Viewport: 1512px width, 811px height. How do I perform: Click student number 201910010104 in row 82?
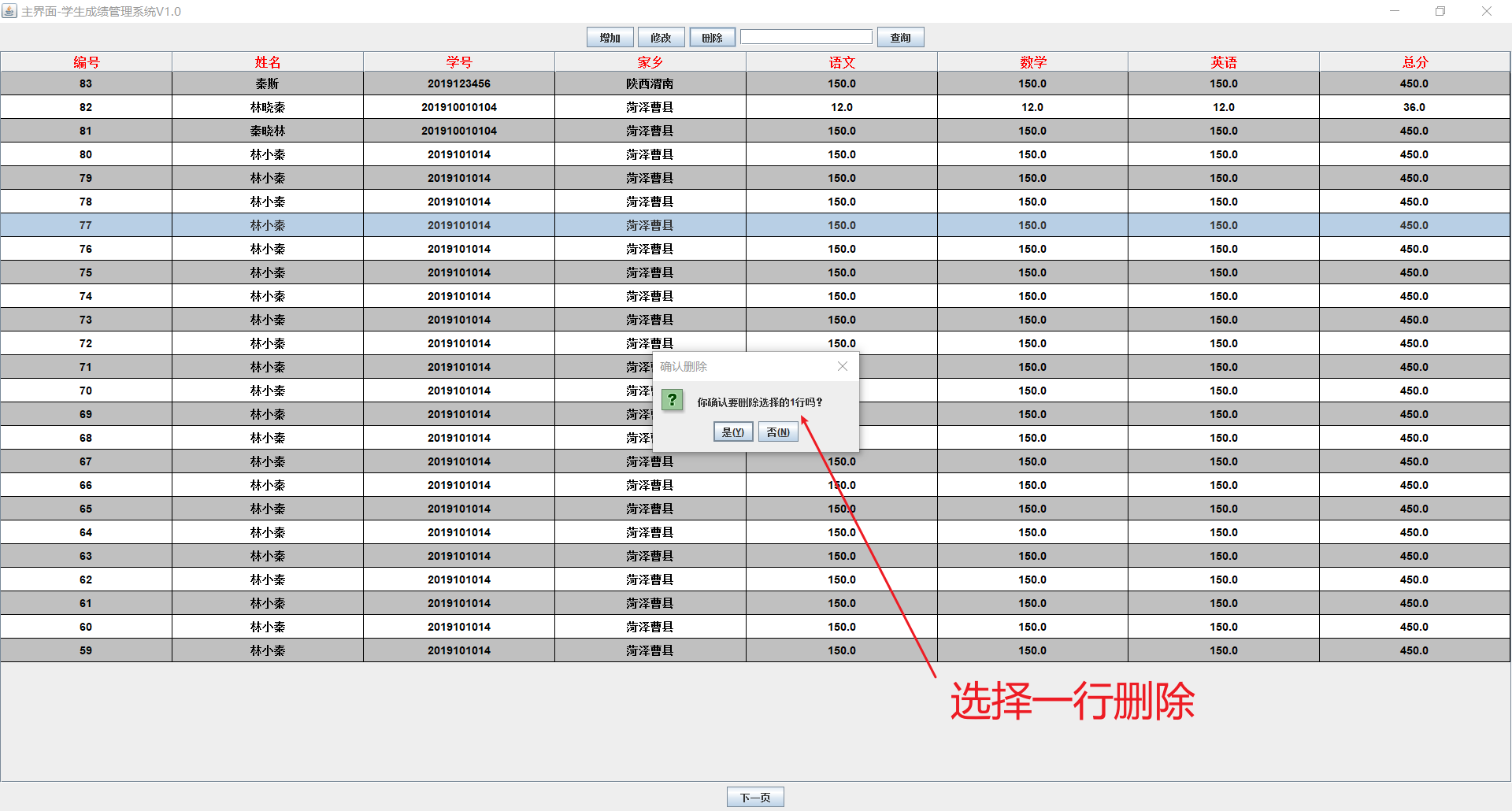(459, 107)
